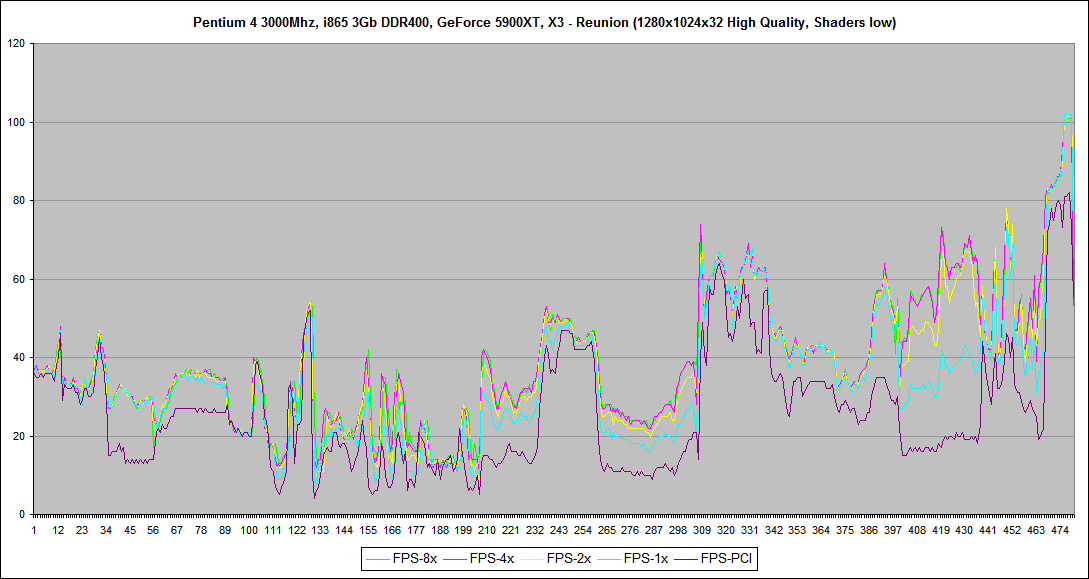Select the FPS-2x legend entry
The height and width of the screenshot is (579, 1089).
pos(569,560)
